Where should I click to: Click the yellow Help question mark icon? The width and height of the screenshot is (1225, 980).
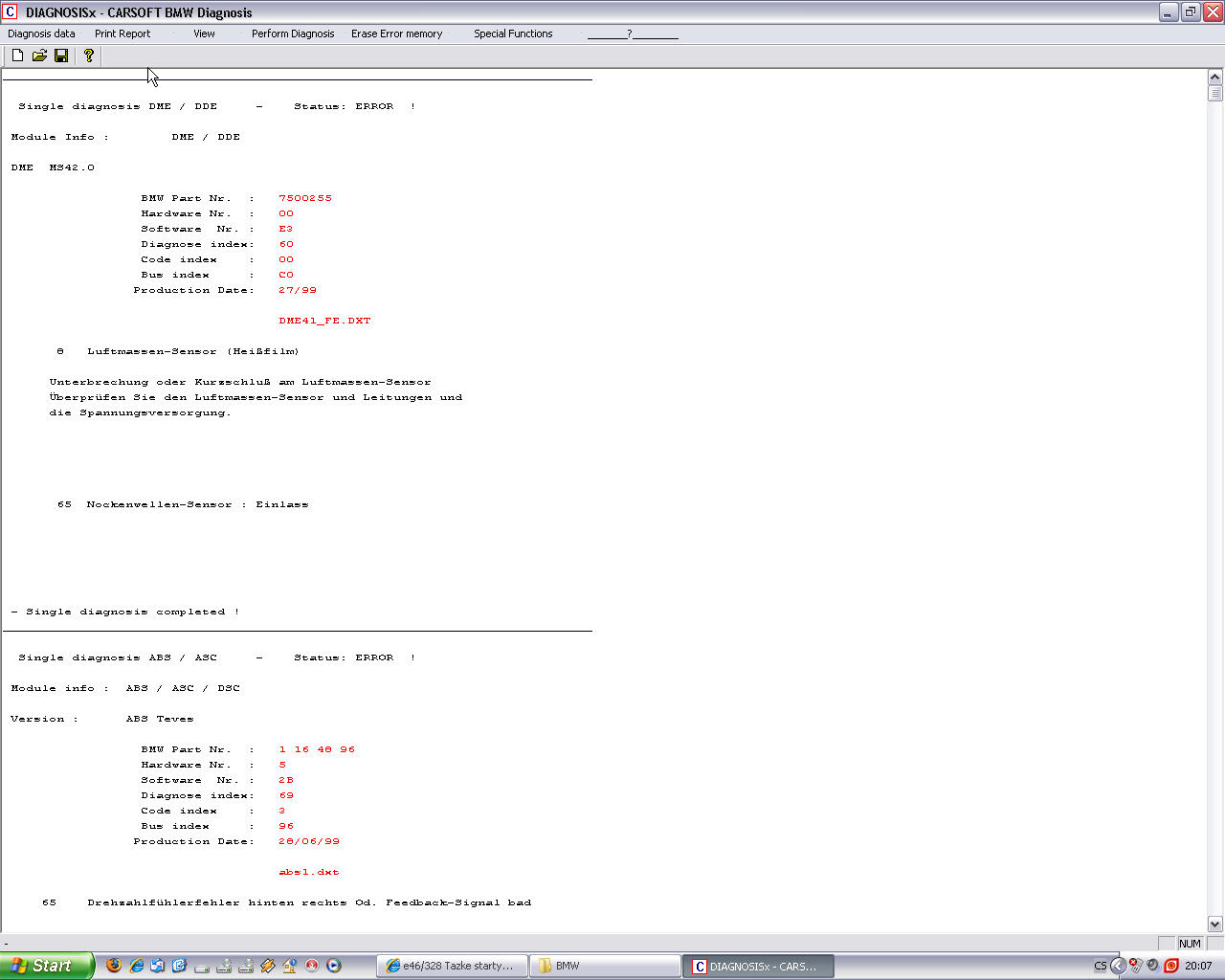pos(88,56)
